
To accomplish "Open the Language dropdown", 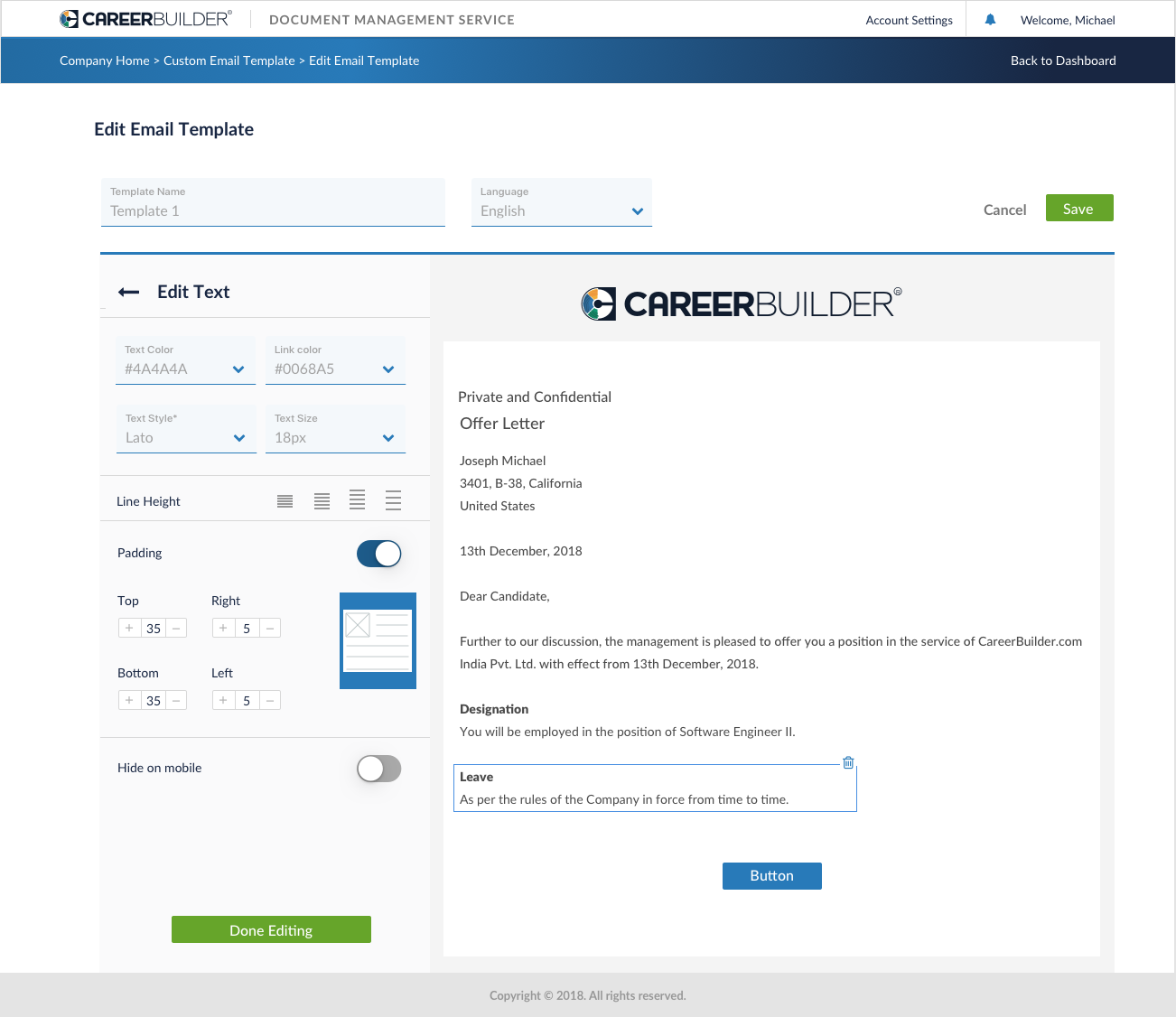I will [562, 202].
